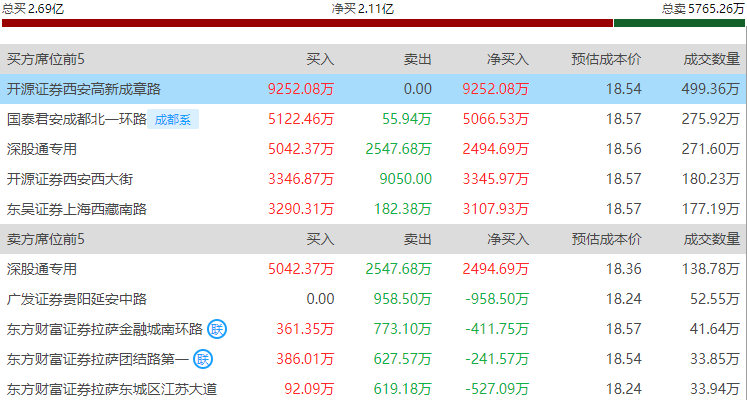Screen dimensions: 747x400
Task: Sort by 净买入 in the buyer table header
Action: [508, 59]
